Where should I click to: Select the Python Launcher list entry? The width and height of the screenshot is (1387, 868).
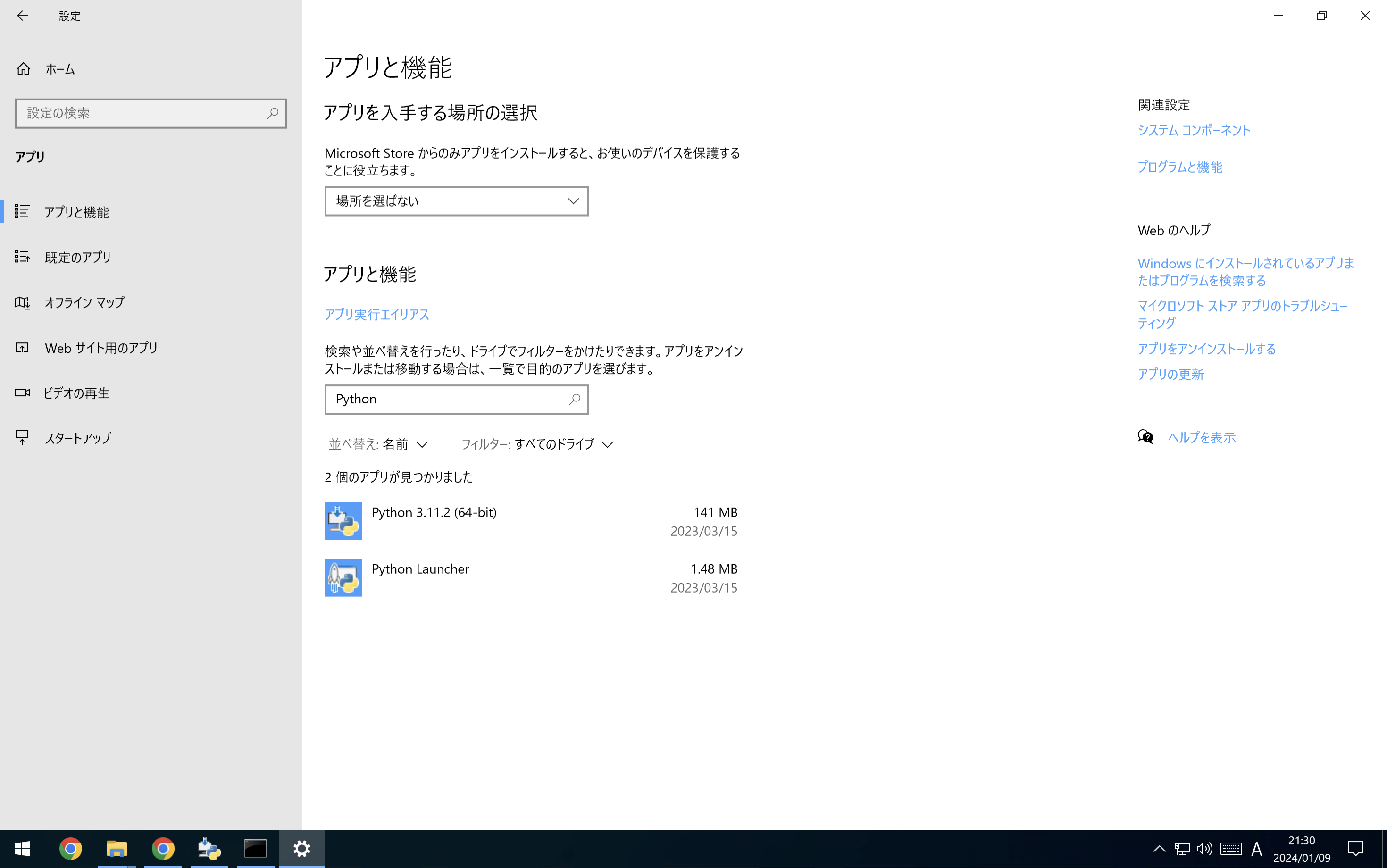point(530,577)
